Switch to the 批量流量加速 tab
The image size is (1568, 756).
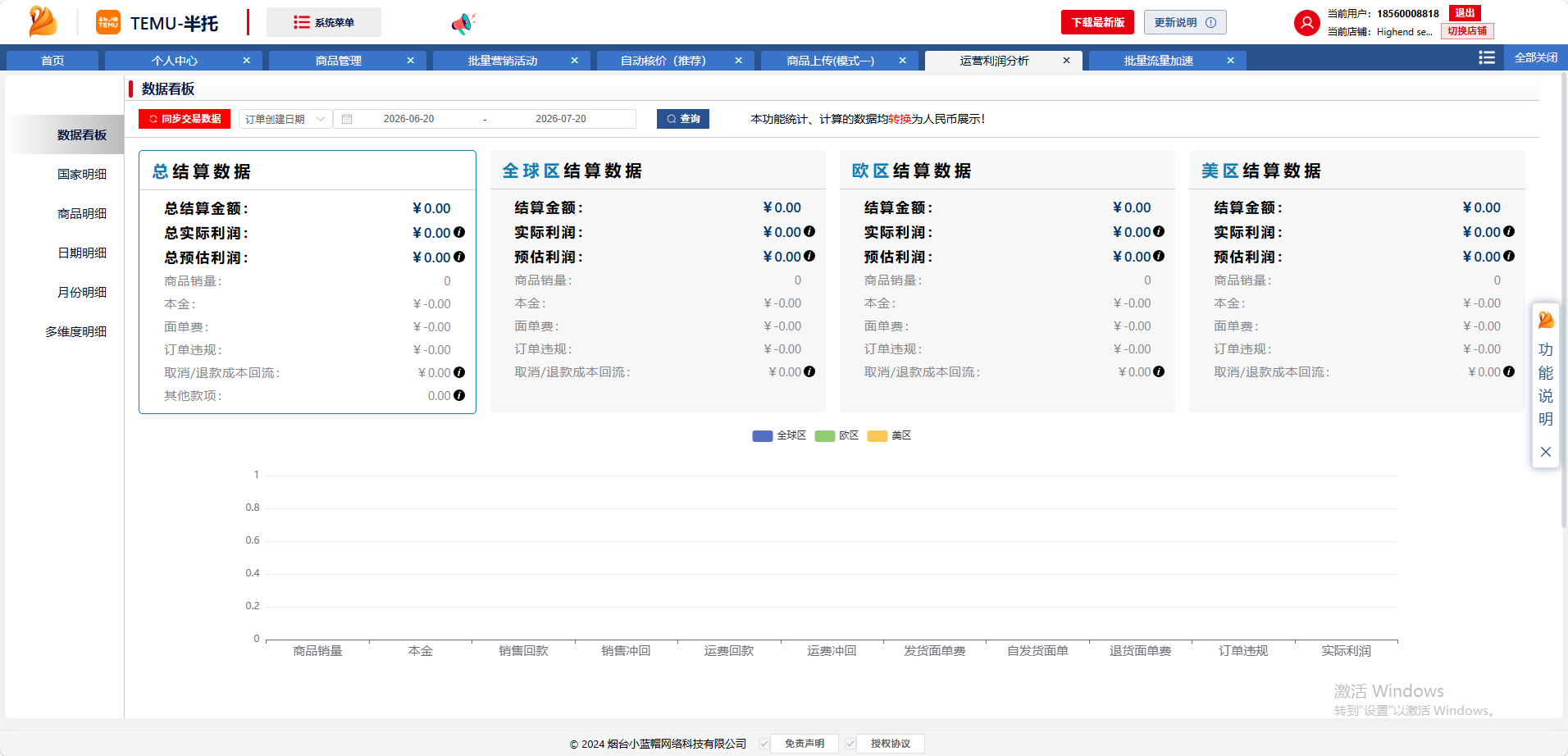(1159, 61)
